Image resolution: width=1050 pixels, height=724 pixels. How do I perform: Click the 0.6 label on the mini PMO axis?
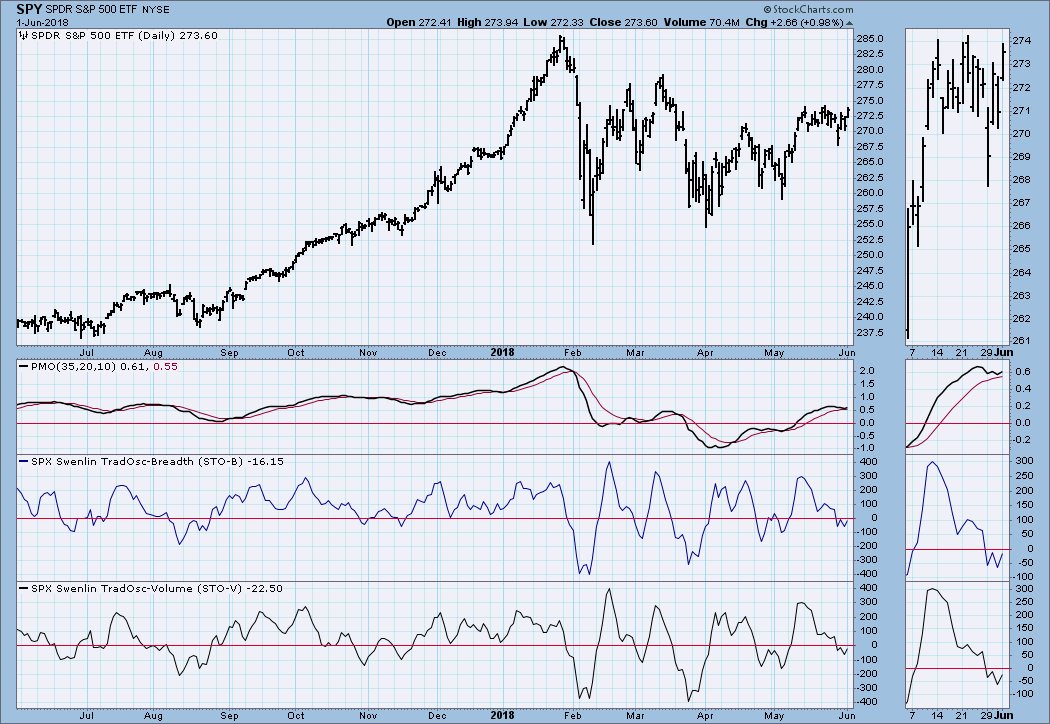coord(1023,372)
